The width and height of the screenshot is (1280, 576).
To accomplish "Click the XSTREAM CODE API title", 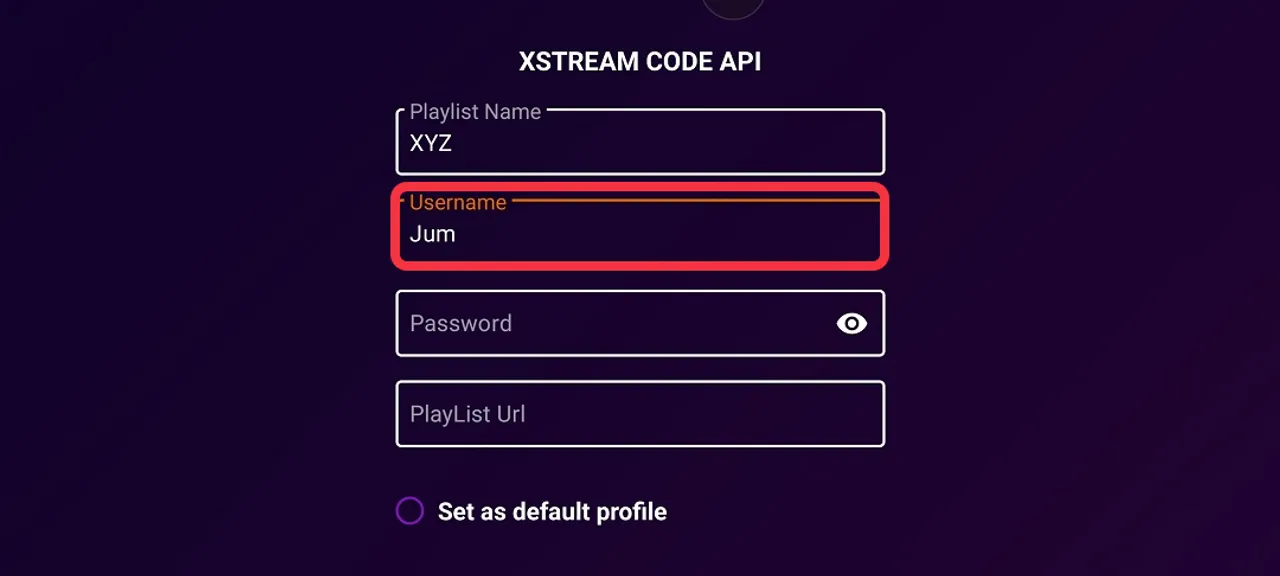I will pos(640,61).
